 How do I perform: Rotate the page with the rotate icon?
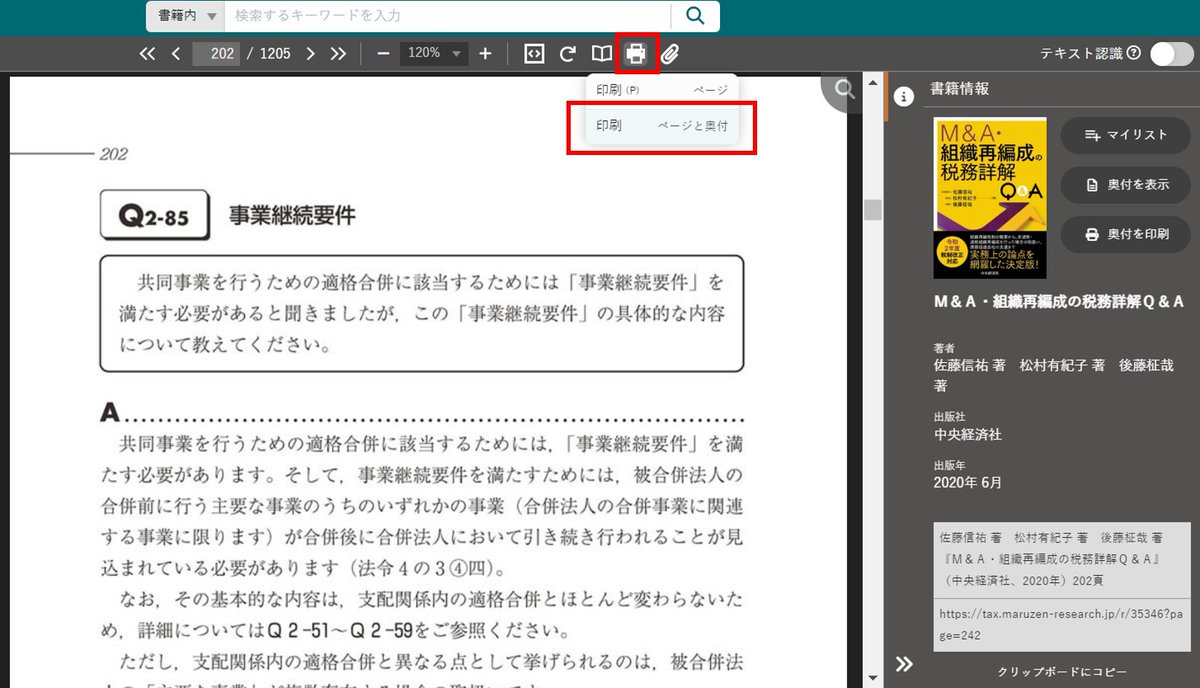tap(566, 53)
